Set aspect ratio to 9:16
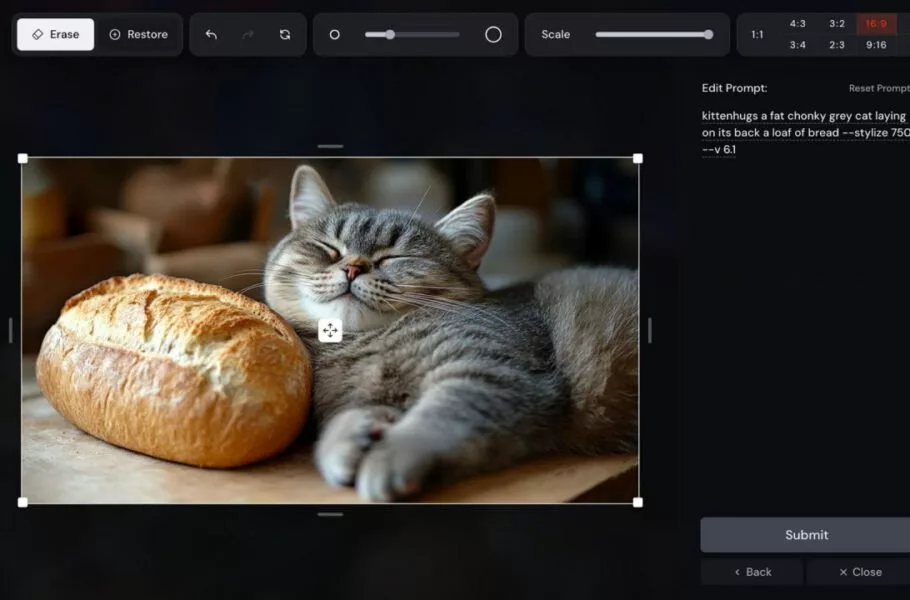This screenshot has width=910, height=600. (876, 45)
